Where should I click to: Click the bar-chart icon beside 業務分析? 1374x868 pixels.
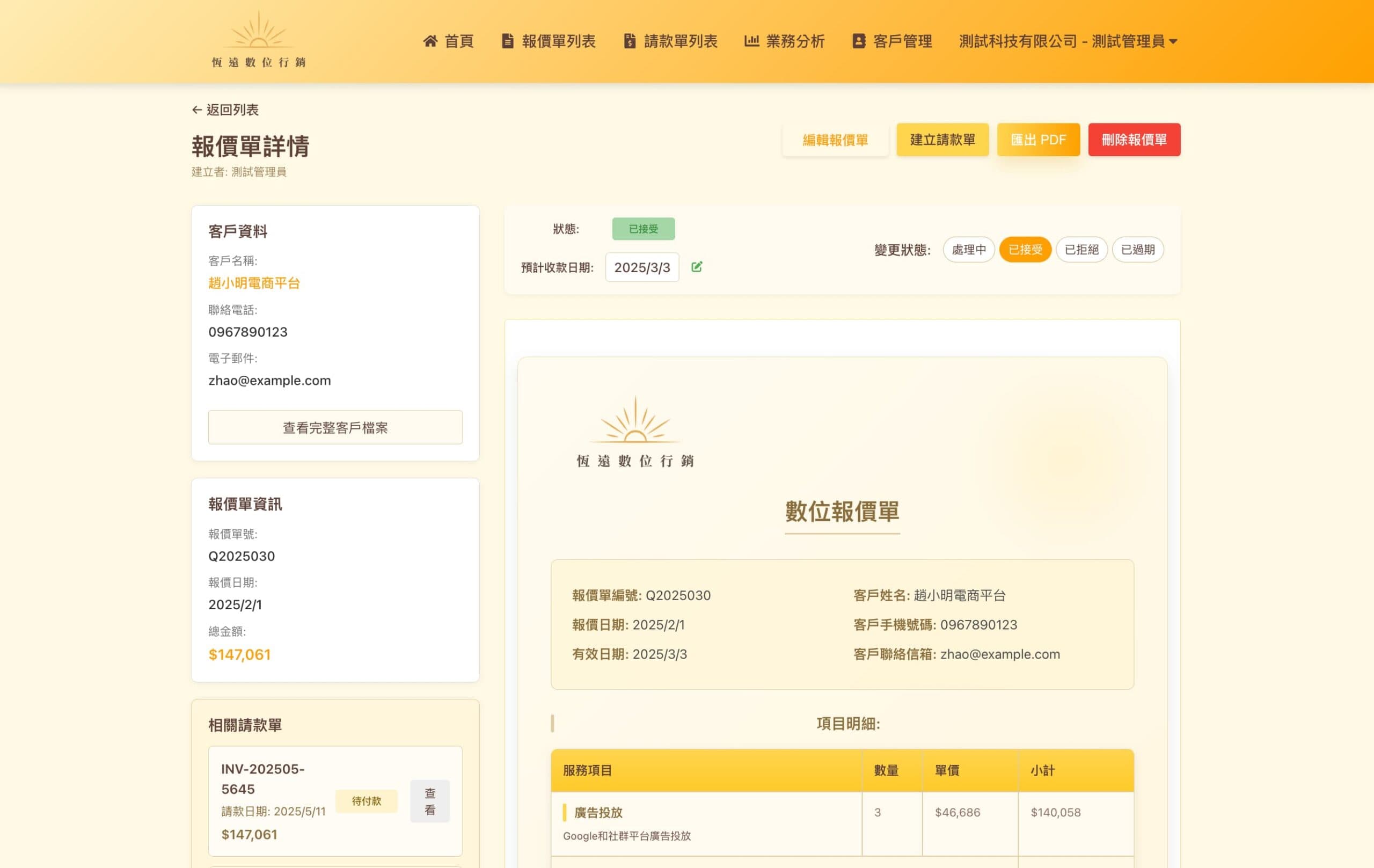(751, 40)
